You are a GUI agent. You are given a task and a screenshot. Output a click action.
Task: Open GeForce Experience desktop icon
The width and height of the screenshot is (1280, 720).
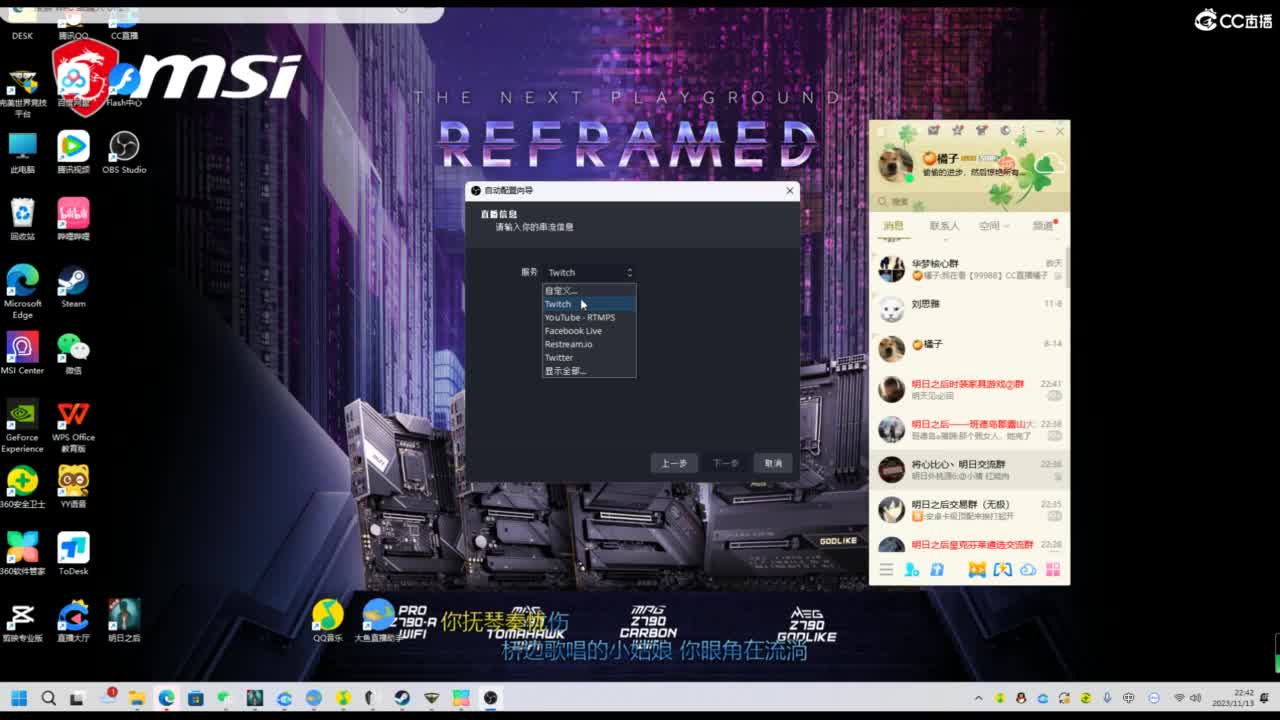[x=22, y=426]
